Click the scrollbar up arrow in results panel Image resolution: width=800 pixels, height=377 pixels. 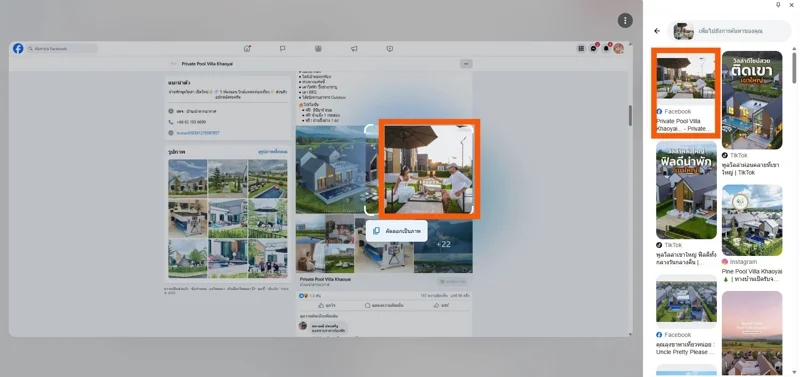pos(794,48)
